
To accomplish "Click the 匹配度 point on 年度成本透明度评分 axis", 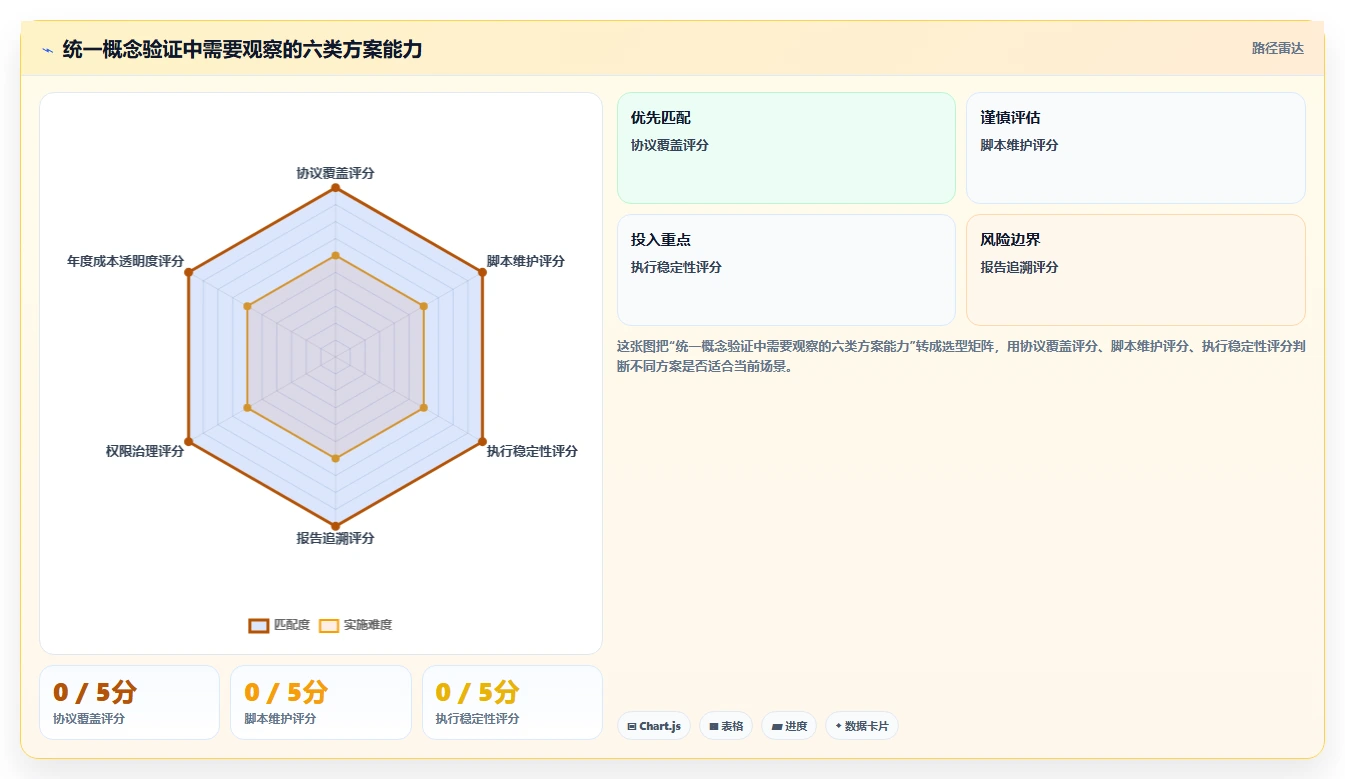I will click(188, 272).
